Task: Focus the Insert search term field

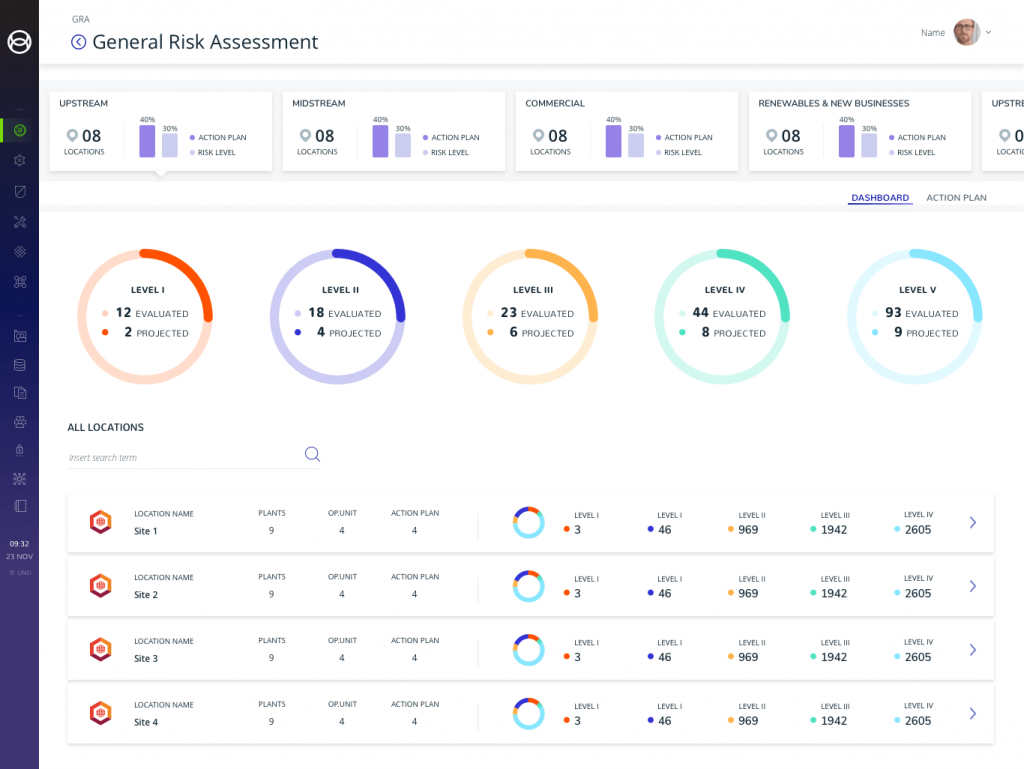Action: coord(180,458)
